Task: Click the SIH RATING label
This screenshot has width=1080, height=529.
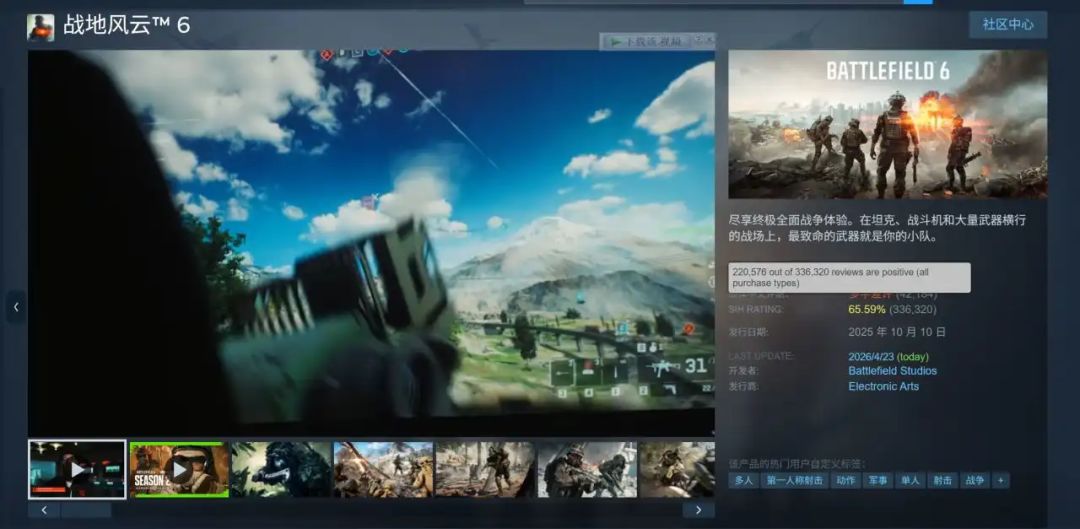Action: 756,310
